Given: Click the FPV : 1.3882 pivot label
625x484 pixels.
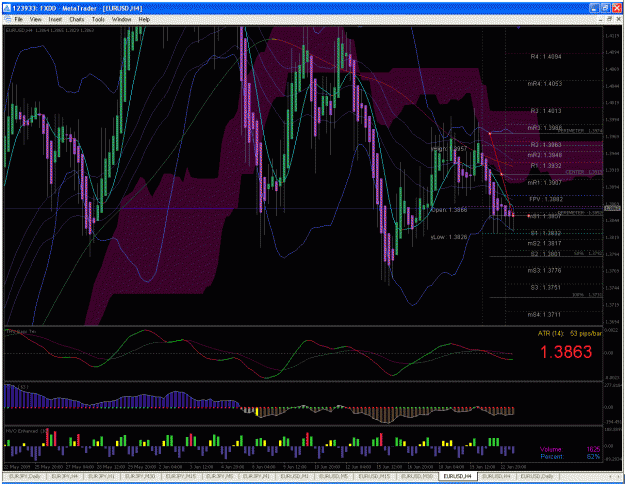Looking at the screenshot, I should click(546, 199).
